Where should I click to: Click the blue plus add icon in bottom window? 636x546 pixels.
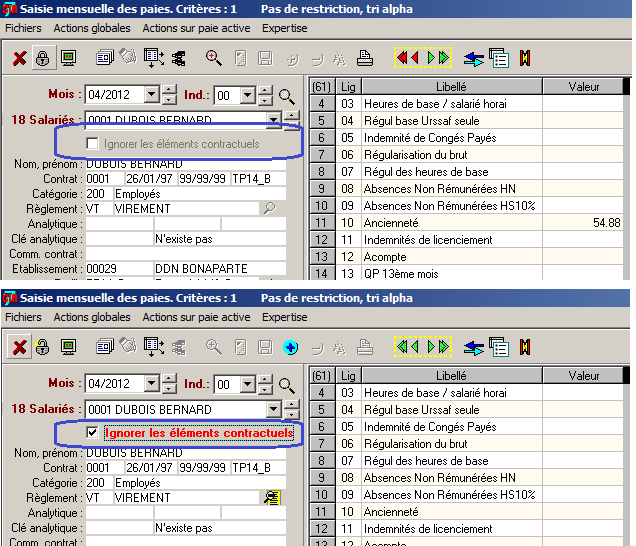pos(290,348)
